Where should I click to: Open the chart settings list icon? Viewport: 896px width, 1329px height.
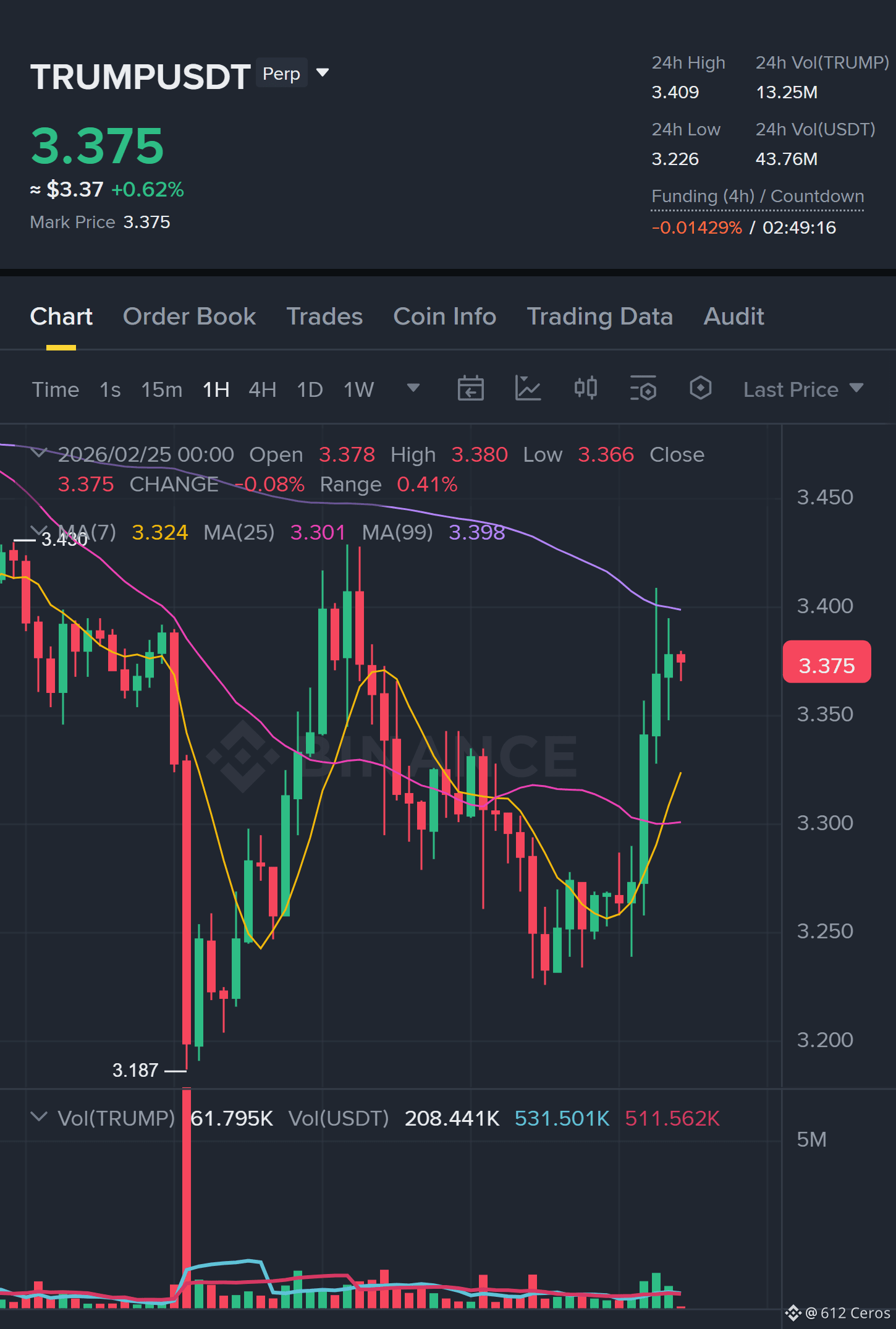click(x=643, y=389)
